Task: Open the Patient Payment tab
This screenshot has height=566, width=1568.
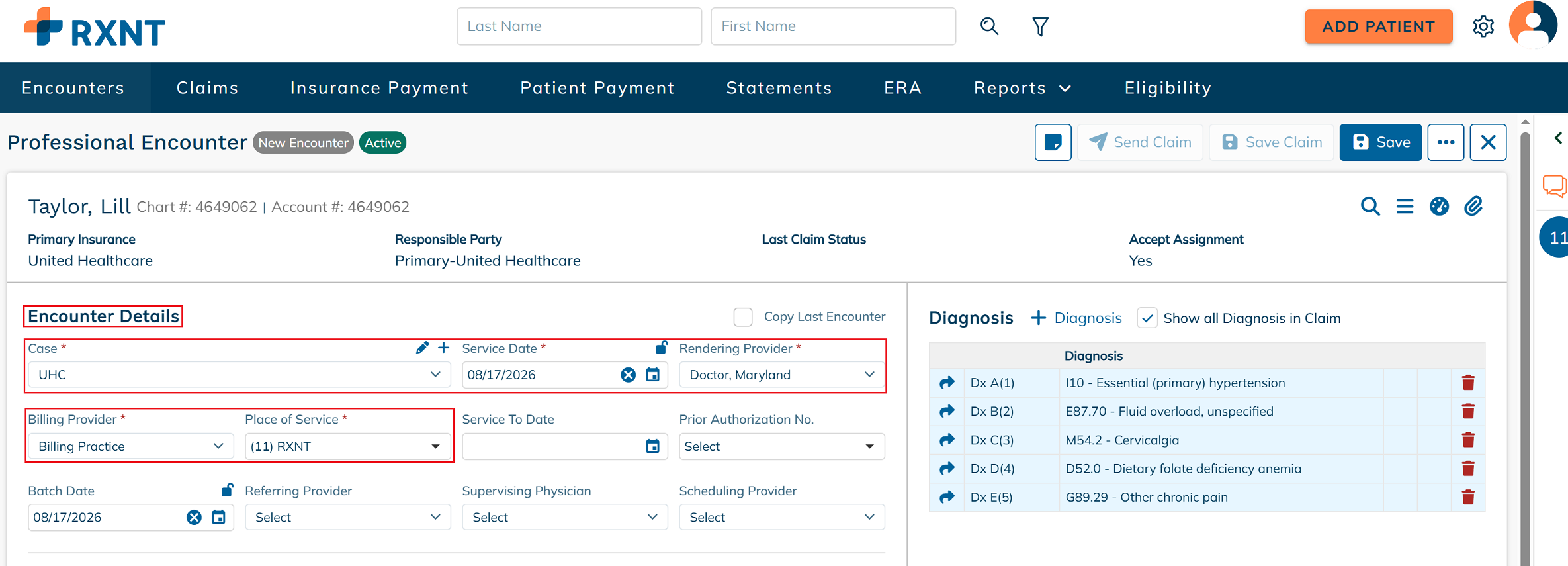Action: coord(597,88)
